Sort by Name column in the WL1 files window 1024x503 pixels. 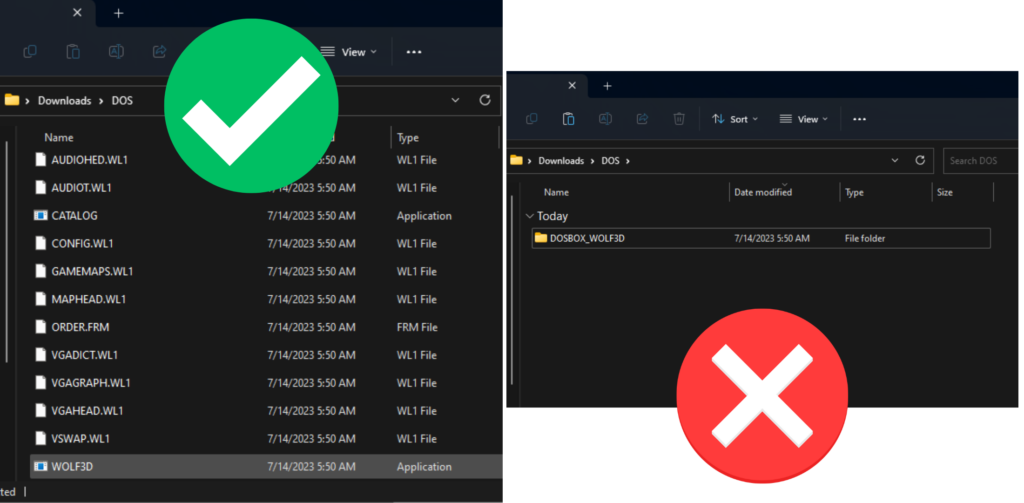tap(59, 137)
